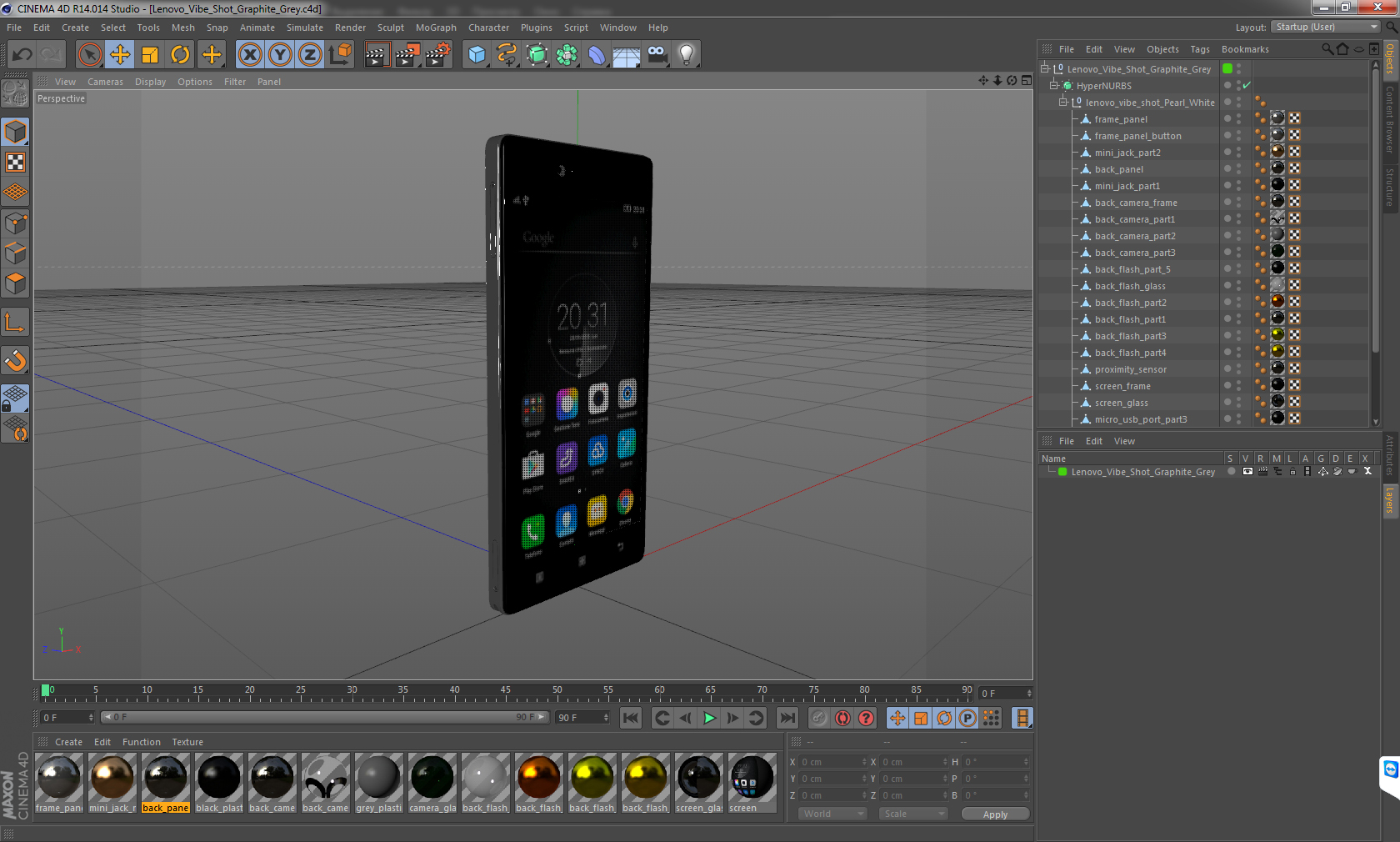The width and height of the screenshot is (1400, 842).
Task: Click Make Editable icon in left toolbar
Action: pos(15,93)
